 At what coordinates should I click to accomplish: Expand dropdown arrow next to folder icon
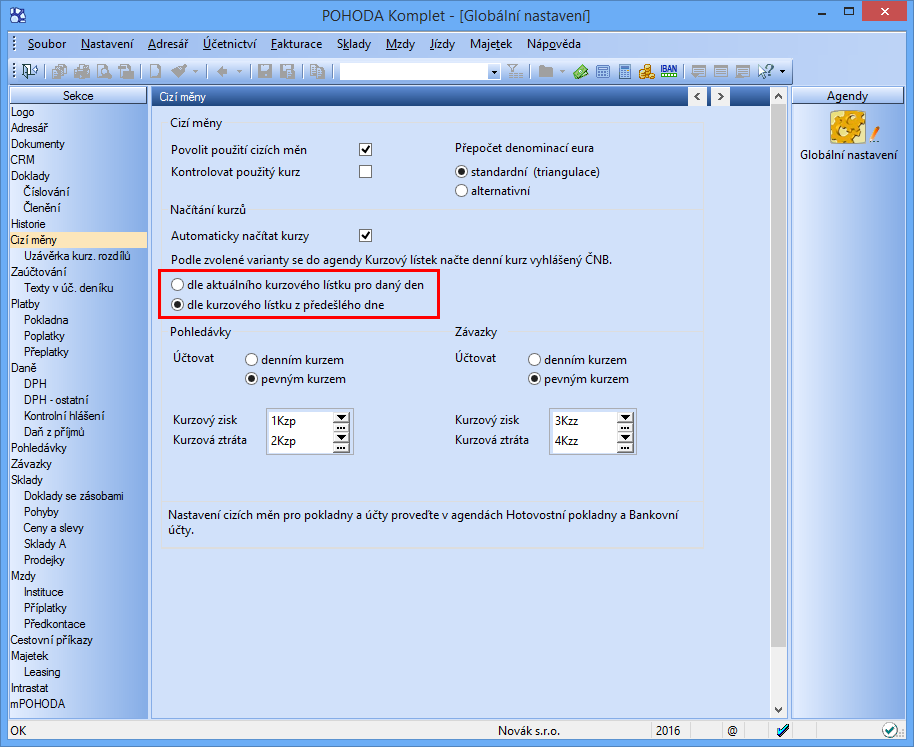(563, 72)
